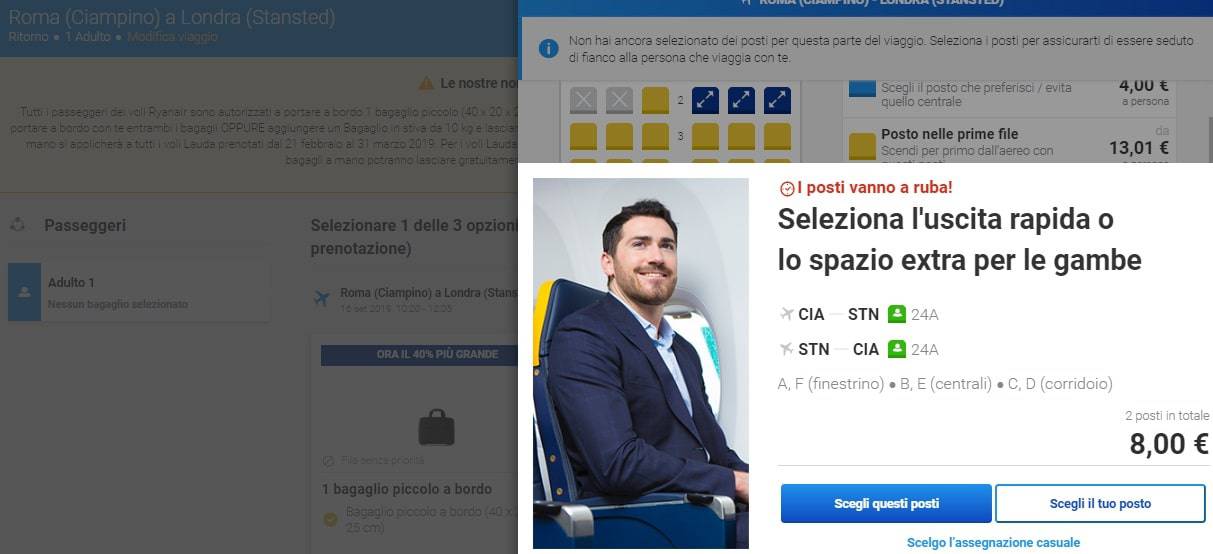Click the blue standard seat color legend swatch
The width and height of the screenshot is (1213, 554).
click(860, 88)
